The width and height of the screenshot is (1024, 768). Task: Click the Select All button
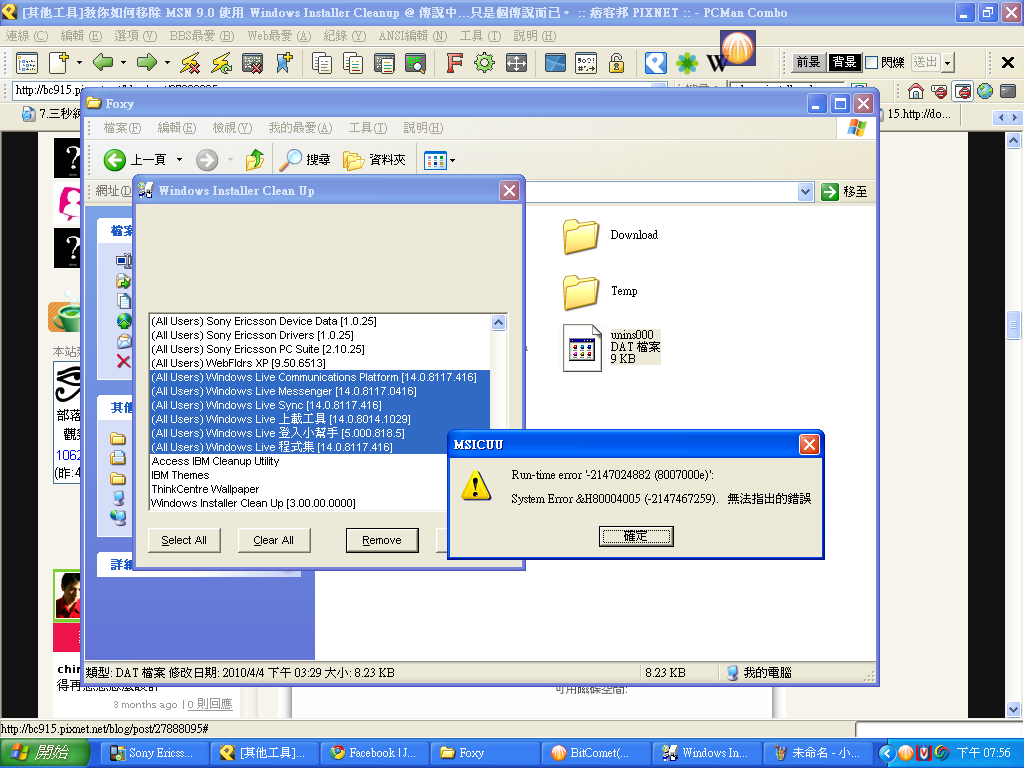(184, 540)
